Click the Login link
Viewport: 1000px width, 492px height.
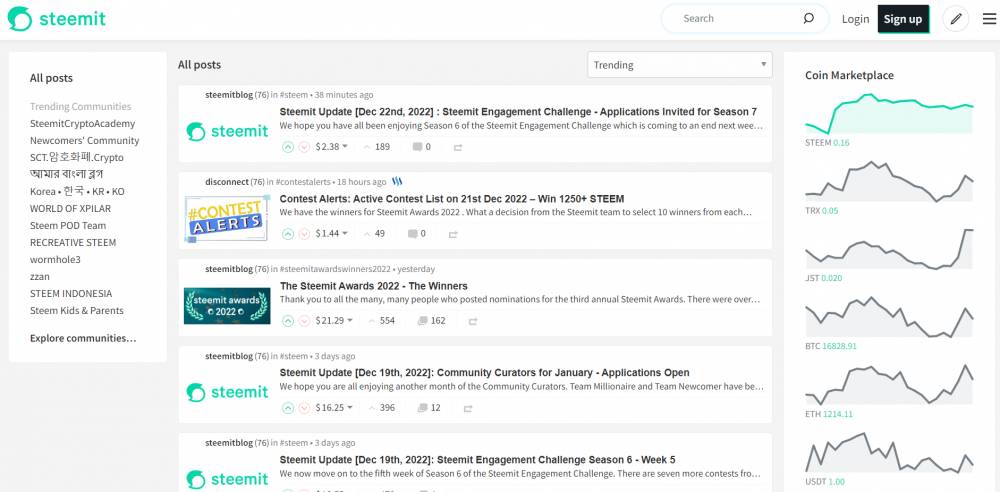855,19
